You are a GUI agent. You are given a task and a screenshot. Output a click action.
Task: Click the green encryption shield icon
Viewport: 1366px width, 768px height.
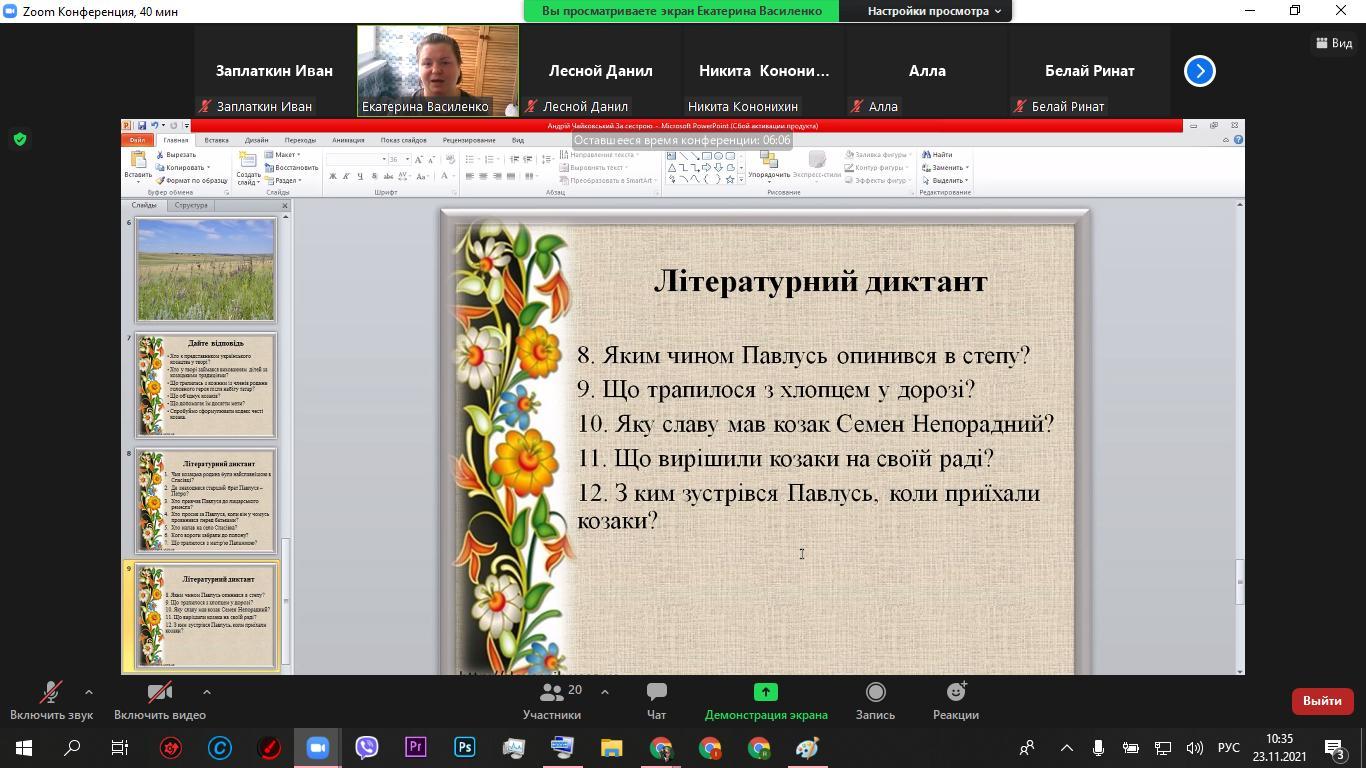(x=20, y=139)
